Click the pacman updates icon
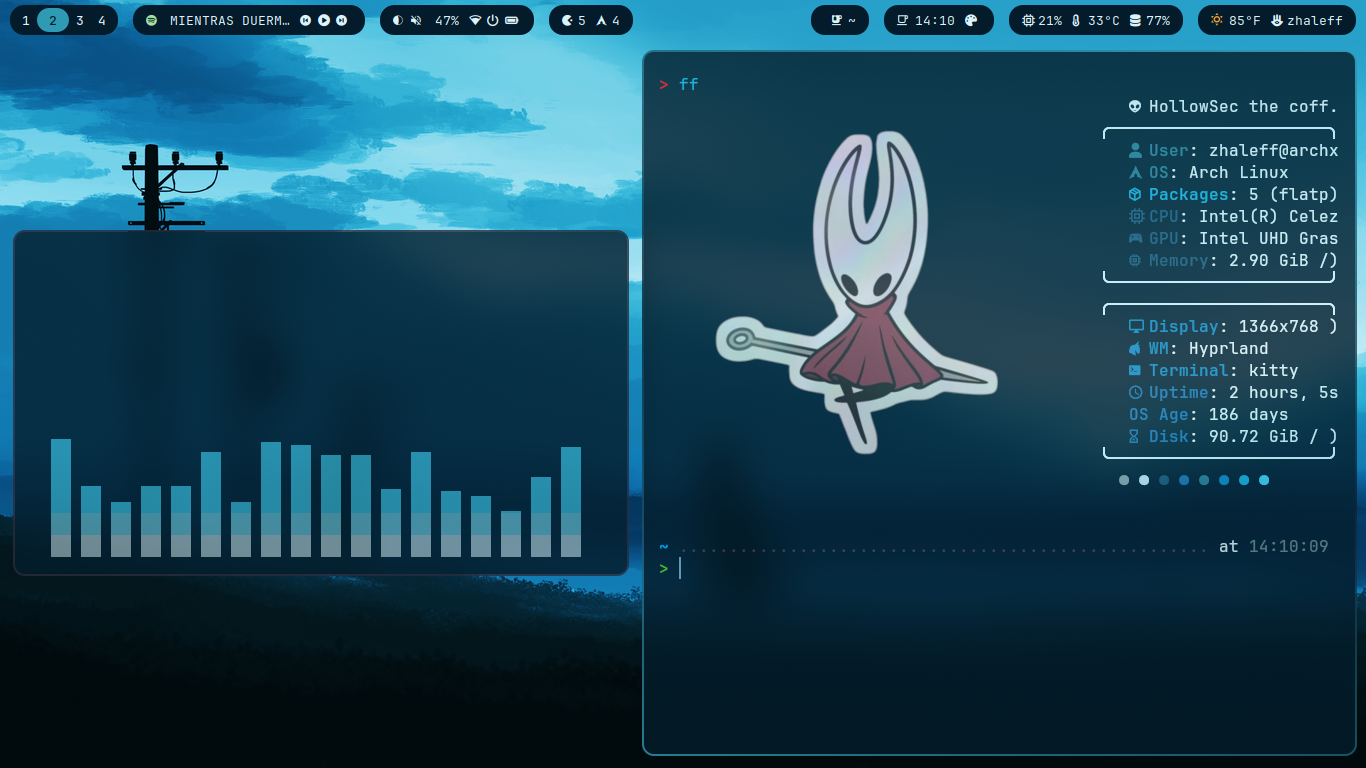The height and width of the screenshot is (768, 1366). [568, 20]
